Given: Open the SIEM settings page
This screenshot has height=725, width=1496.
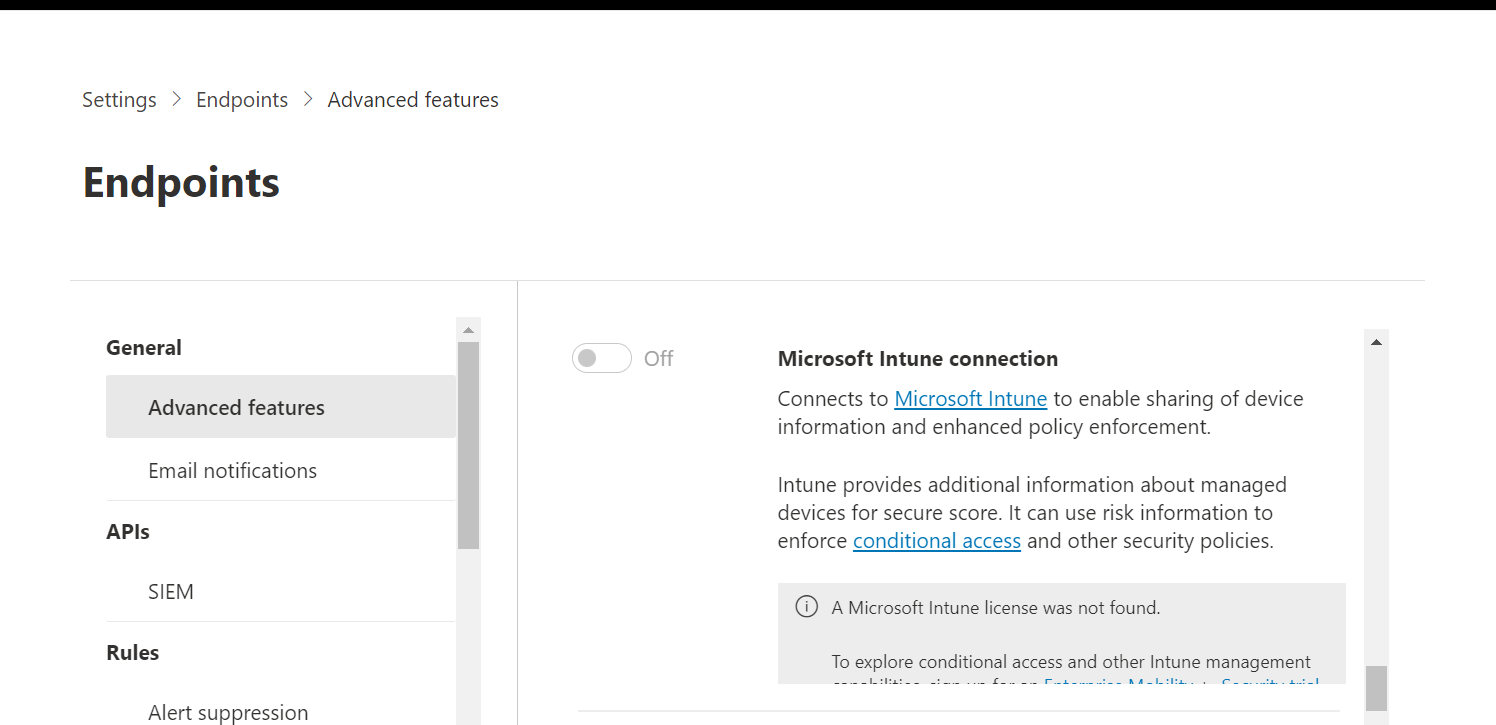Looking at the screenshot, I should click(x=171, y=591).
